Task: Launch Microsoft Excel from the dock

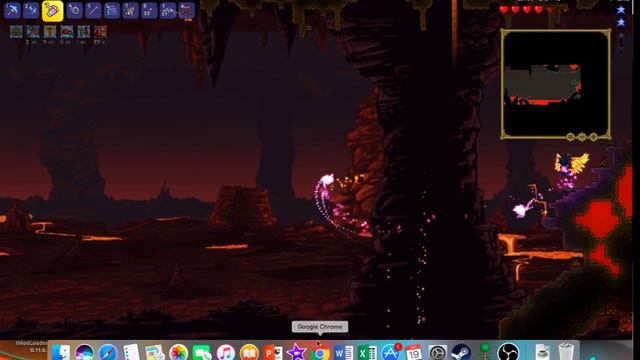Action: coord(367,352)
